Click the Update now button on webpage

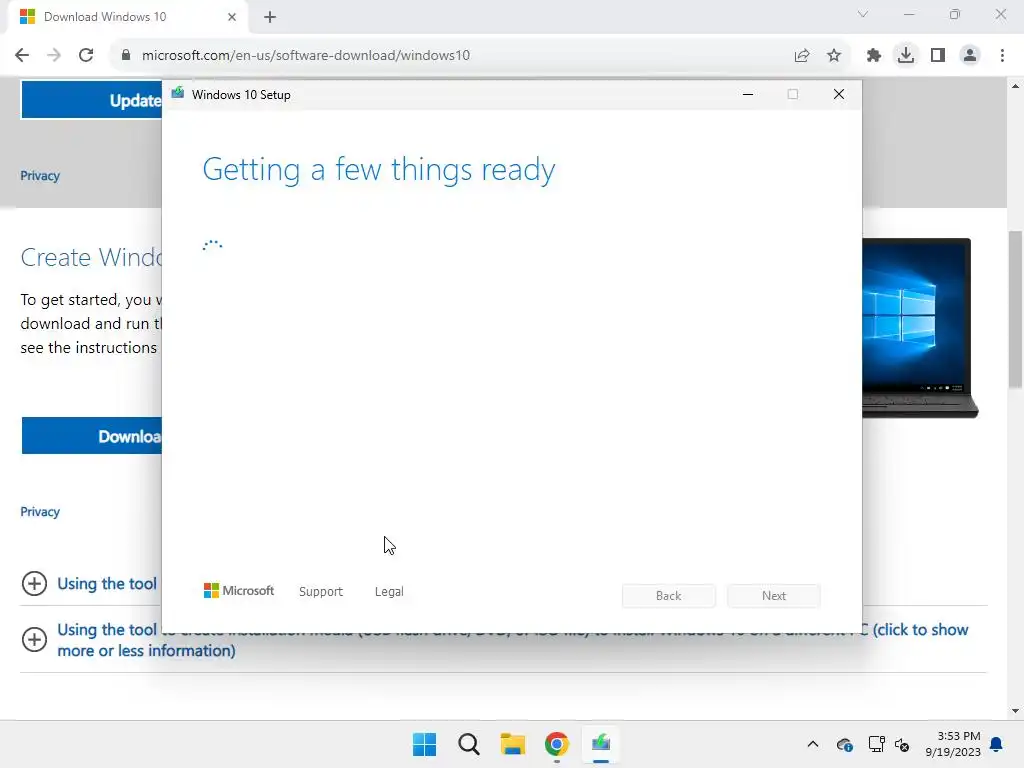tap(91, 100)
